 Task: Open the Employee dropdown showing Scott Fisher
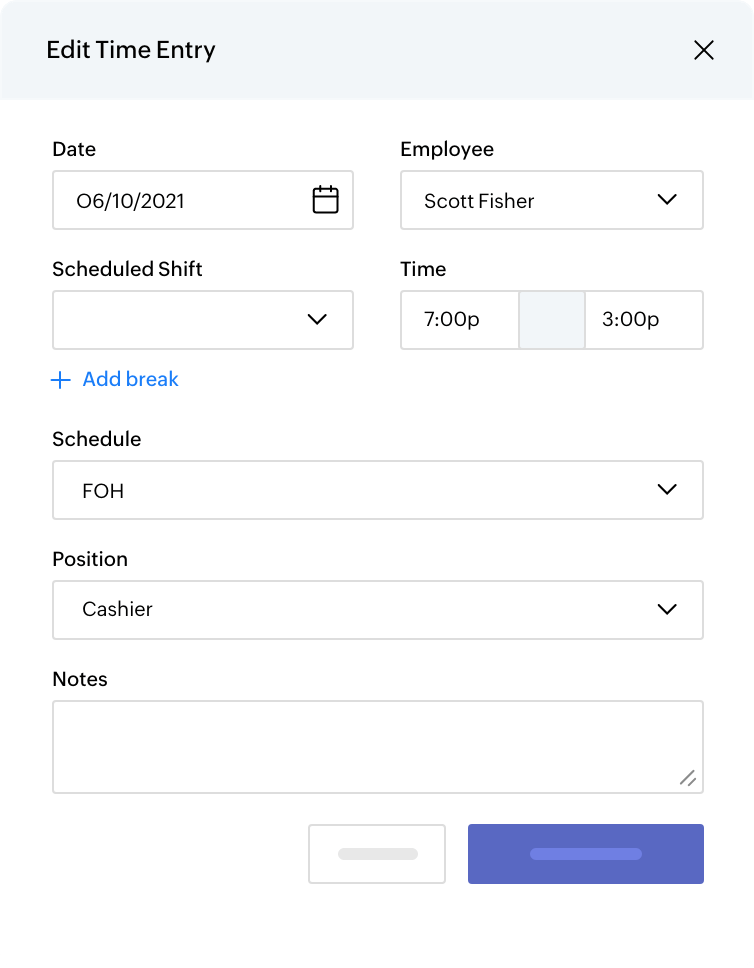point(550,200)
